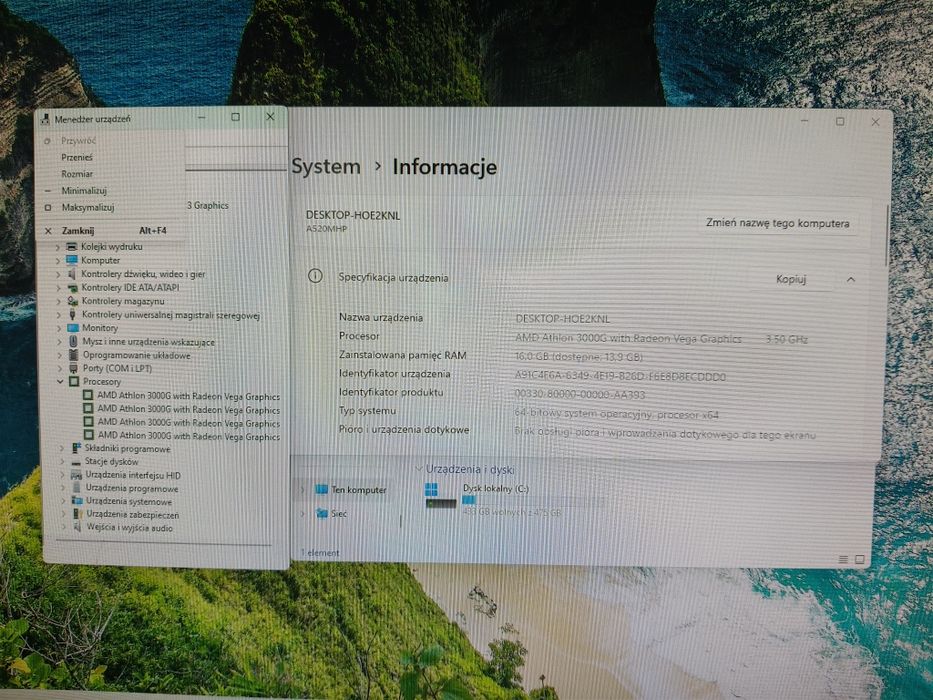Click the Device Manager horizontal scrollbar
933x700 pixels.
tap(164, 542)
